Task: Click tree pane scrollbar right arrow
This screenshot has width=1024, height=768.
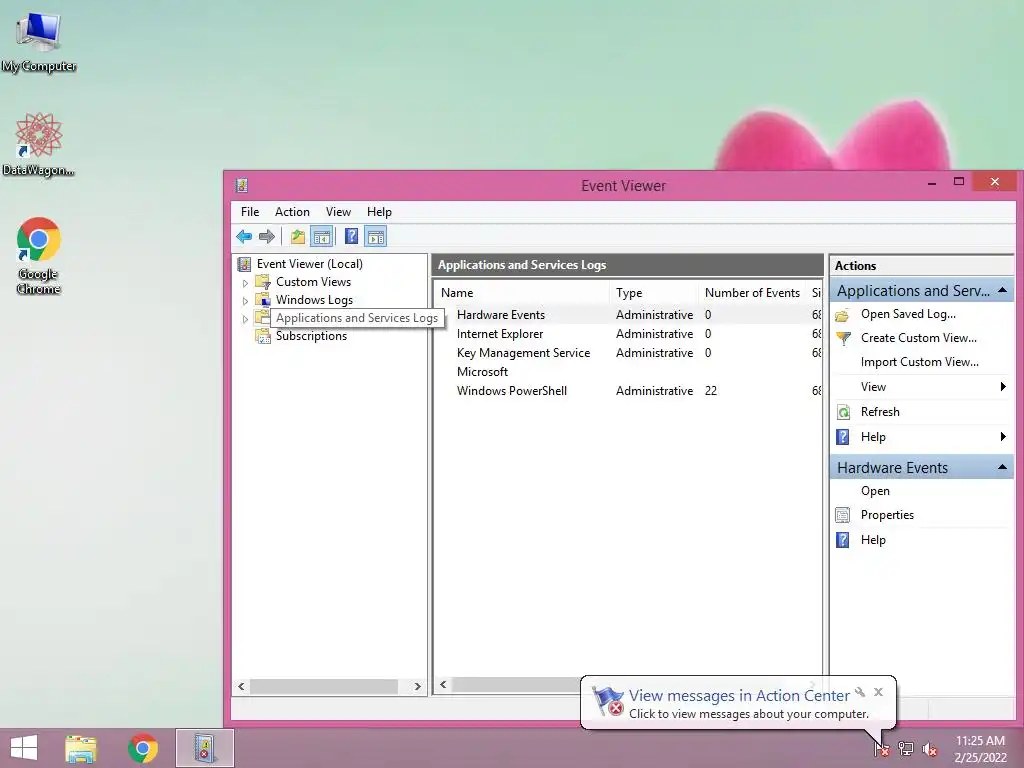Action: 417,686
